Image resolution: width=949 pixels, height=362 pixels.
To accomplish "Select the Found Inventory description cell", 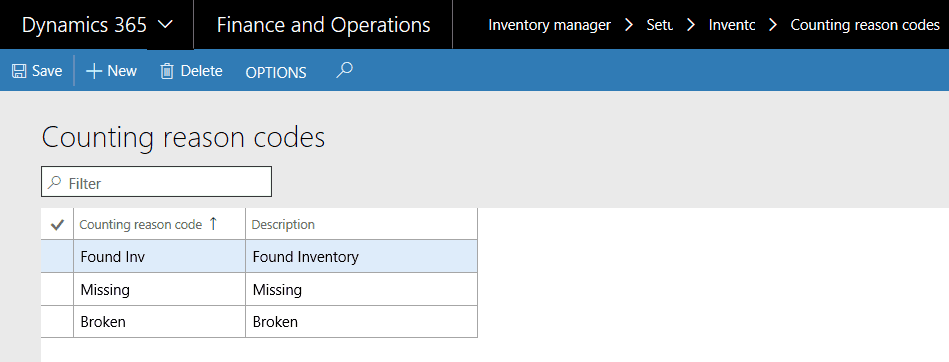I will (361, 257).
